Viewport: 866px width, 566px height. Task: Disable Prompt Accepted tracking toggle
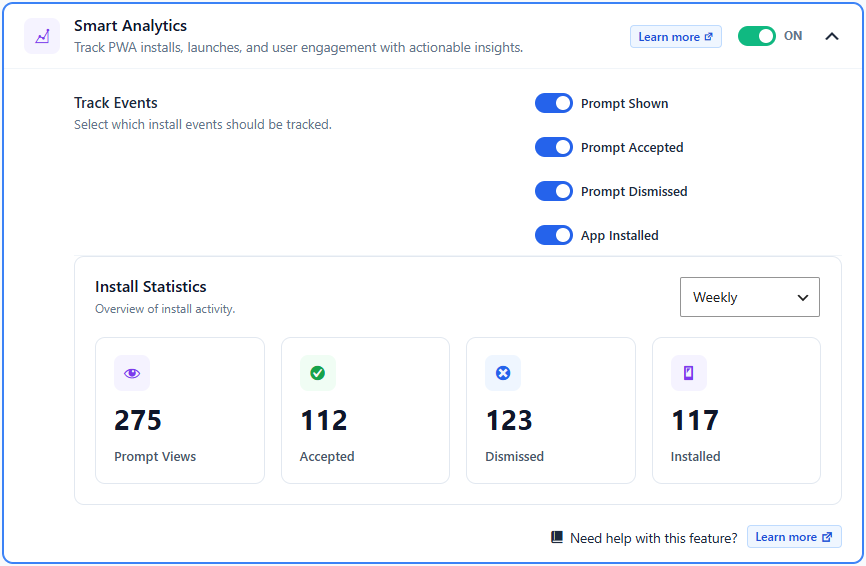pyautogui.click(x=553, y=147)
